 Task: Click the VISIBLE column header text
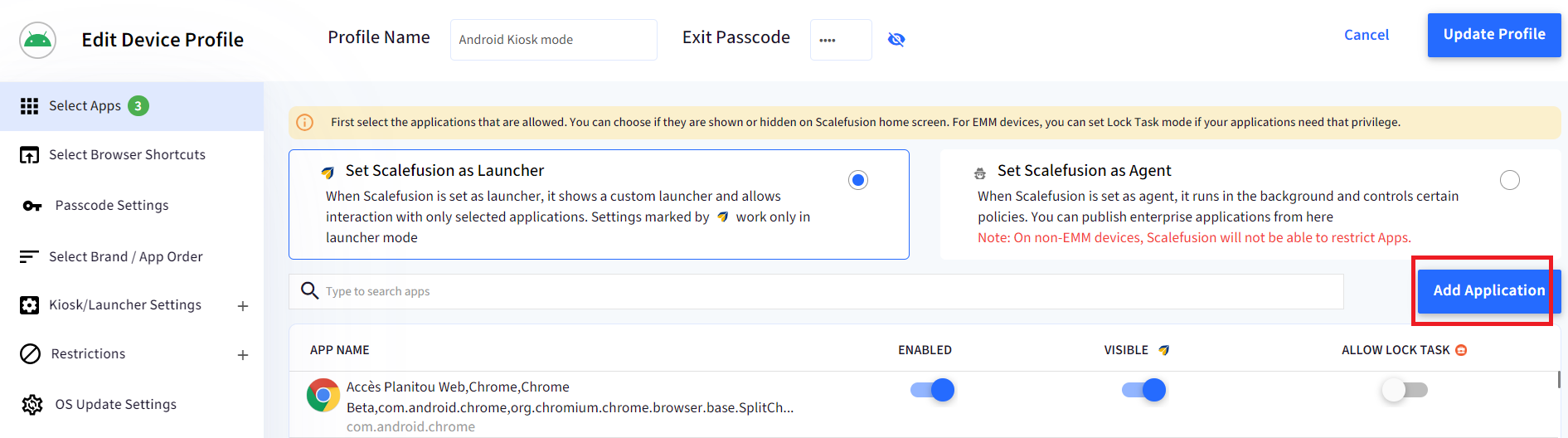click(x=1126, y=350)
